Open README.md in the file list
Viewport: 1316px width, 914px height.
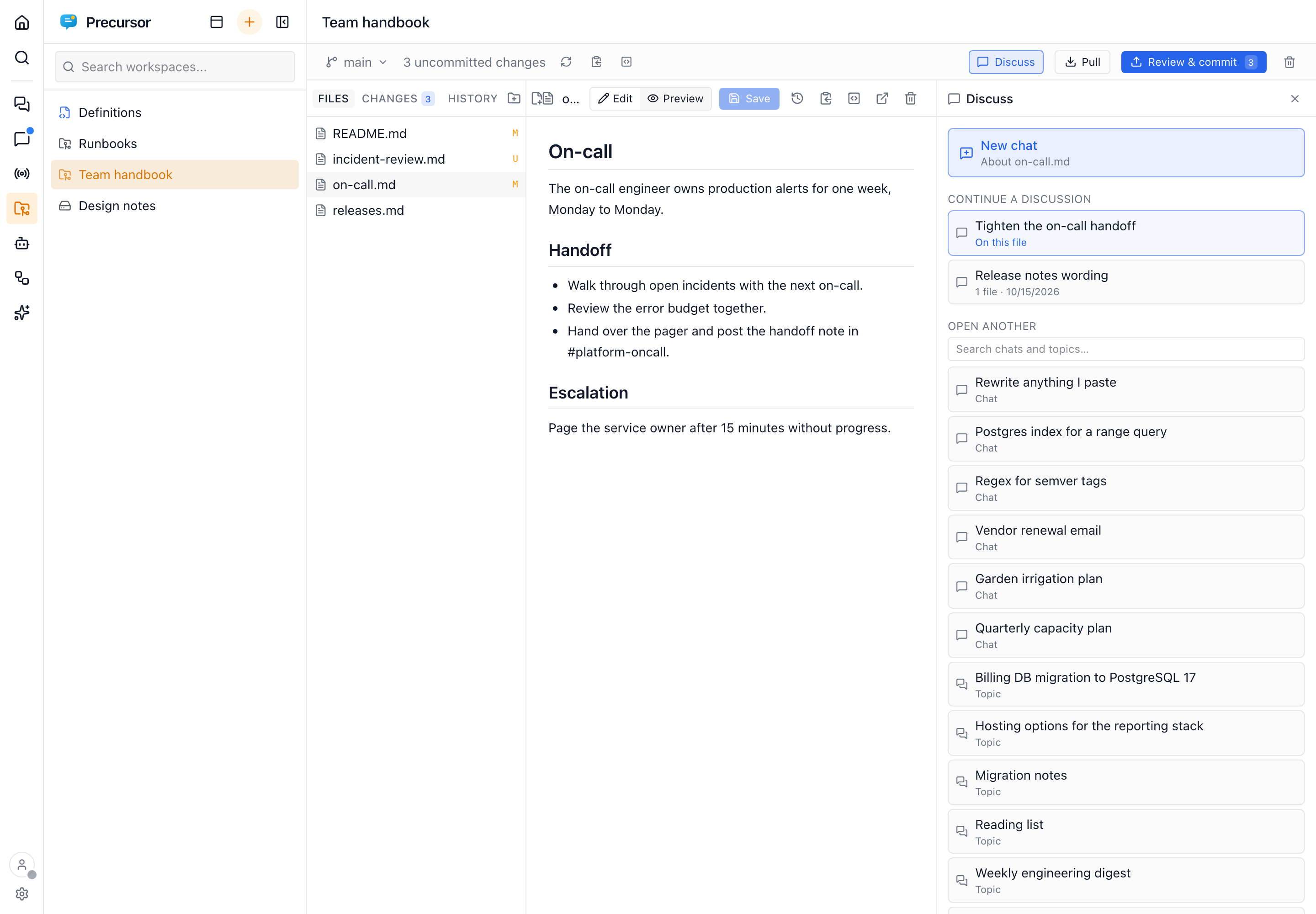point(416,133)
